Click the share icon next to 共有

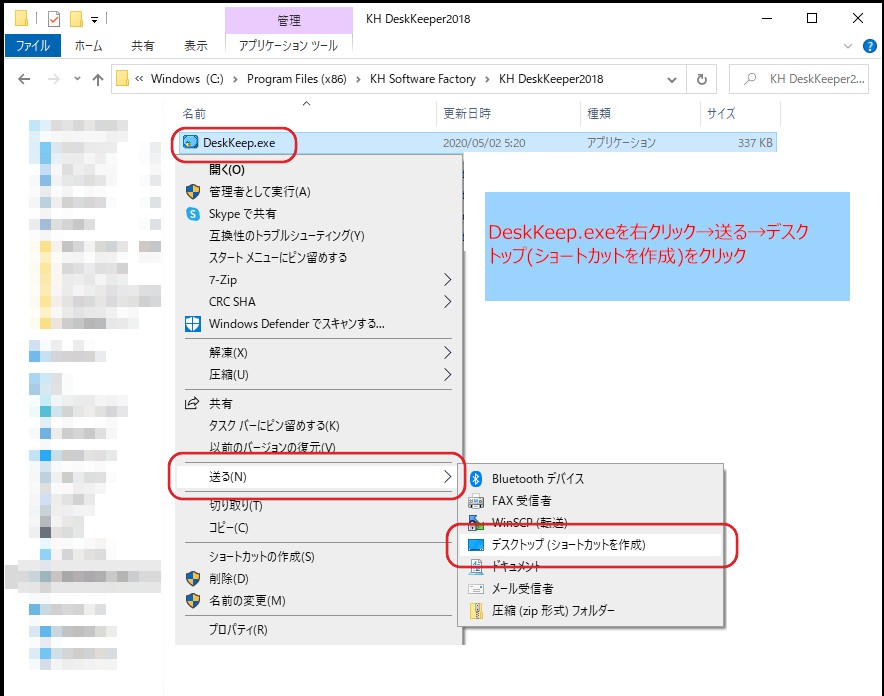click(x=192, y=403)
